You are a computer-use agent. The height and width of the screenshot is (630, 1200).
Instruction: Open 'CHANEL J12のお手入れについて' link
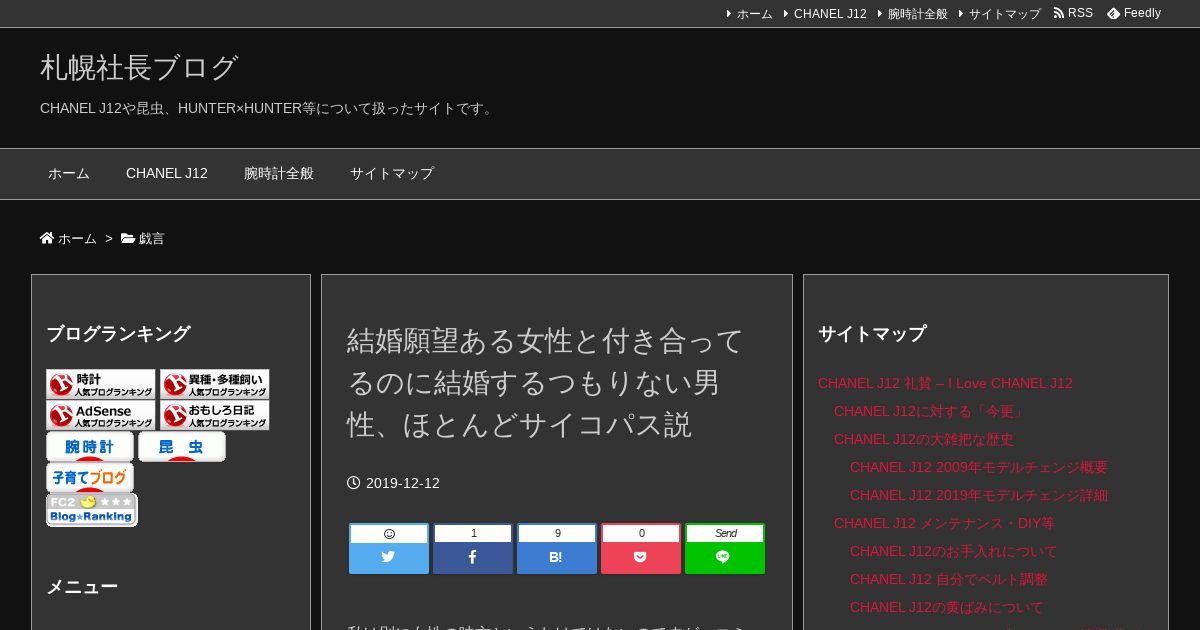953,551
